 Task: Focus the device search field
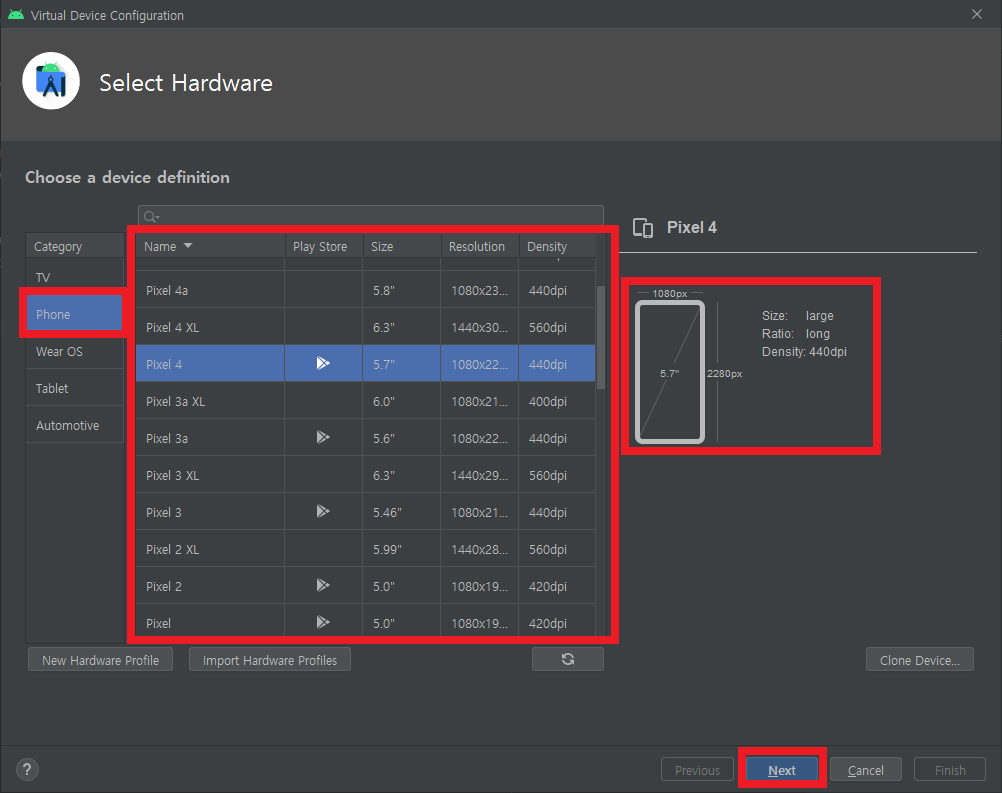click(x=371, y=216)
